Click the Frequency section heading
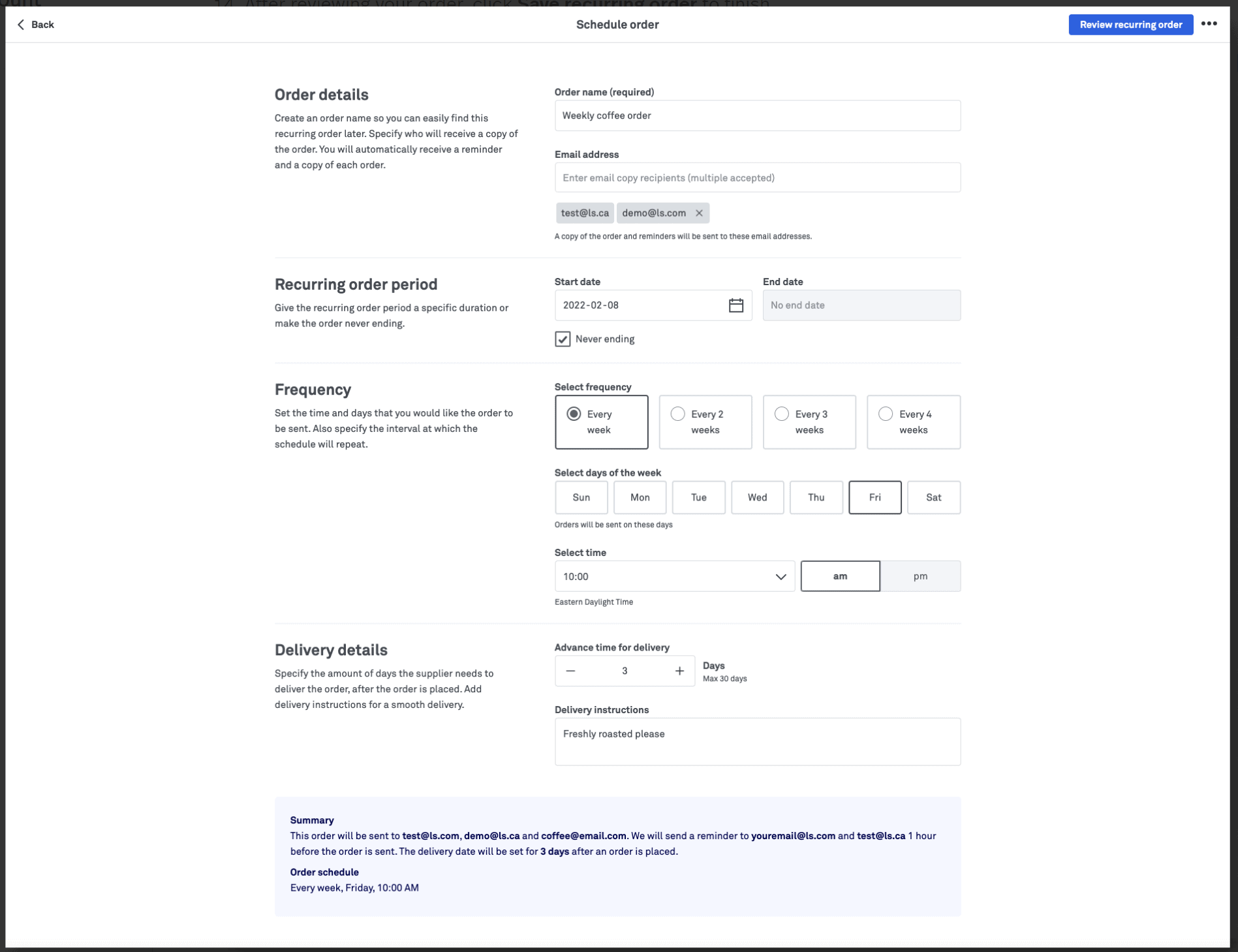This screenshot has height=952, width=1238. tap(313, 390)
